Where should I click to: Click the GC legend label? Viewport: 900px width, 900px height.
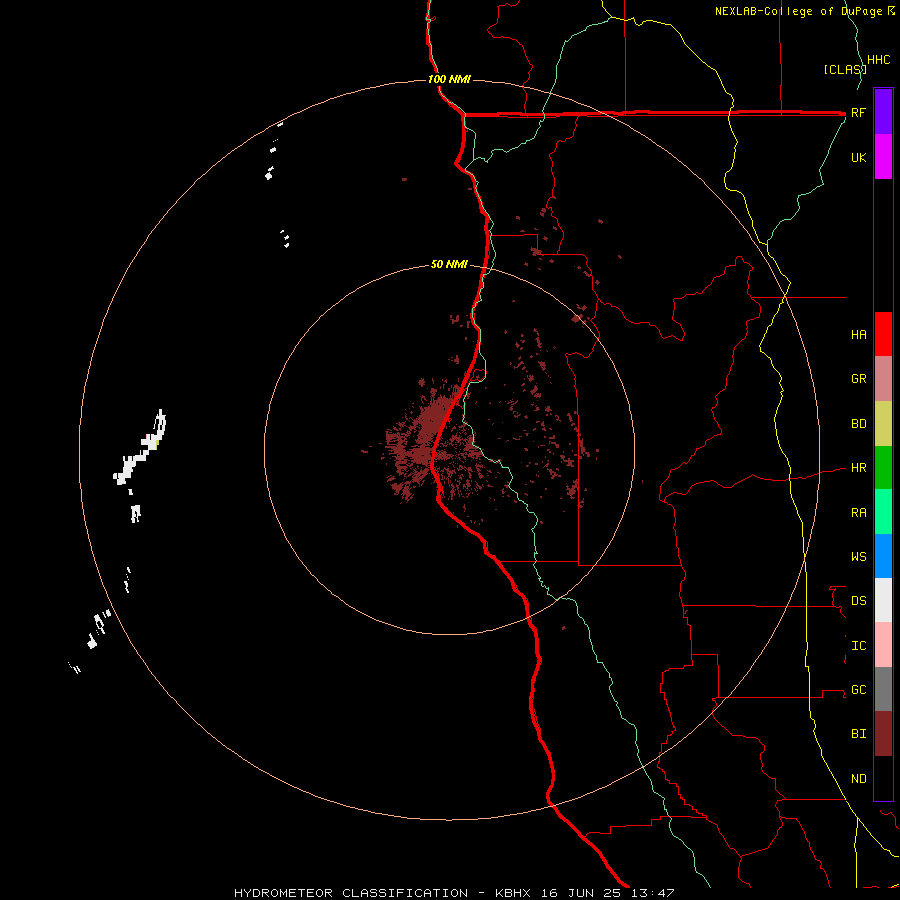click(858, 689)
